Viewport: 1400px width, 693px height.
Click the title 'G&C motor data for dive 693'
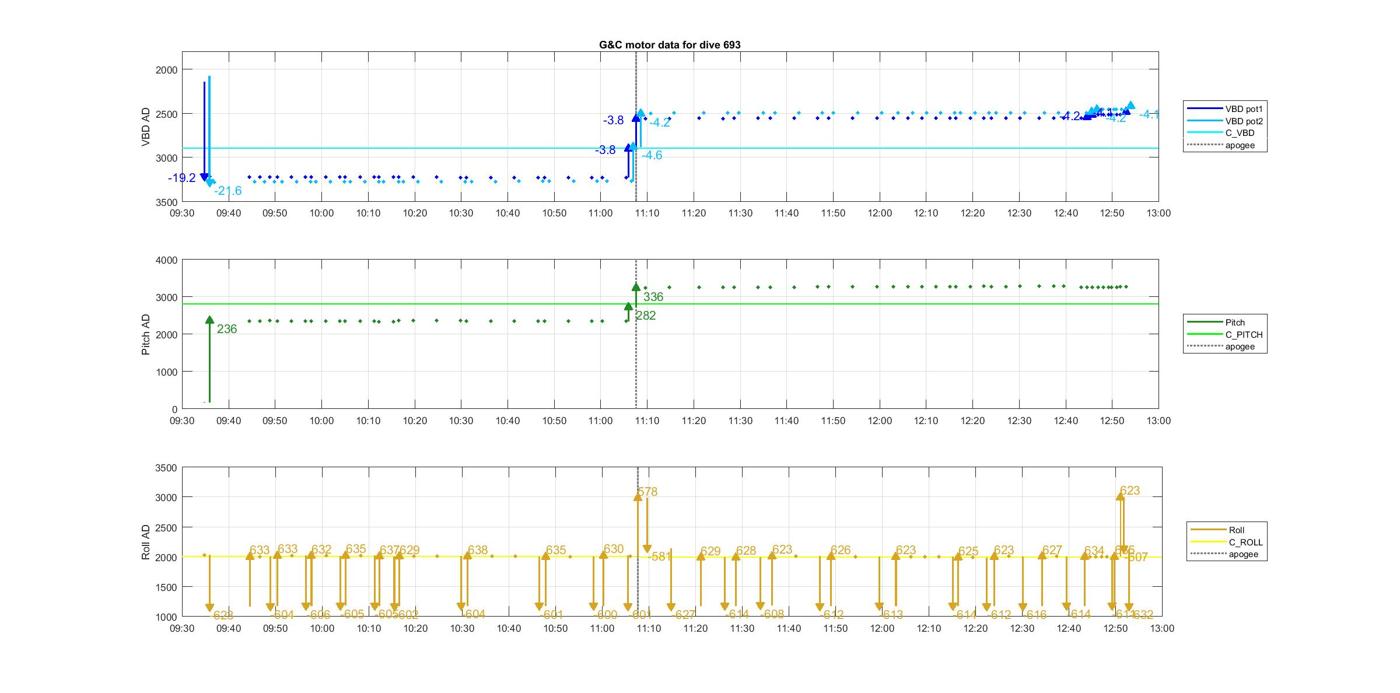pos(669,45)
